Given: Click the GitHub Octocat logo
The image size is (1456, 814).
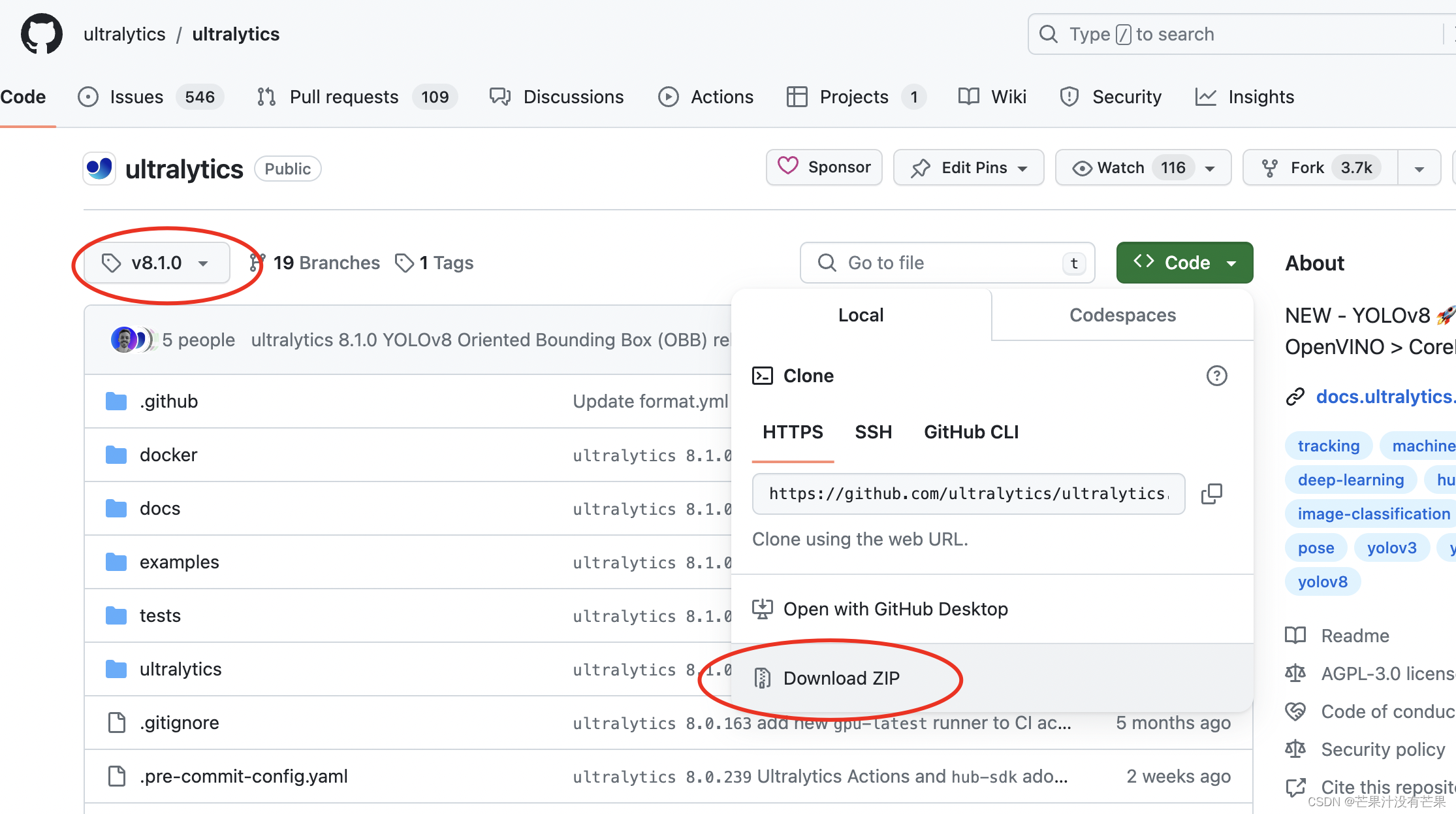Looking at the screenshot, I should [x=42, y=33].
